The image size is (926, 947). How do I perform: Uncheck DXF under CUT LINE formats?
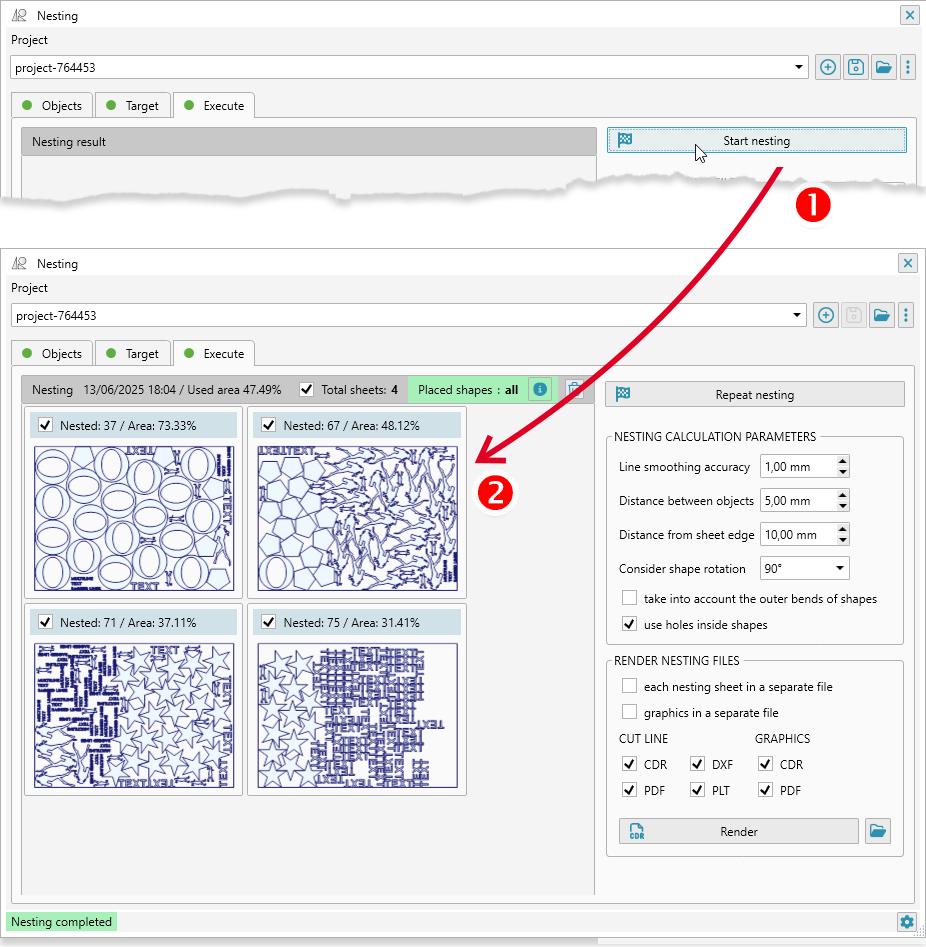click(697, 763)
